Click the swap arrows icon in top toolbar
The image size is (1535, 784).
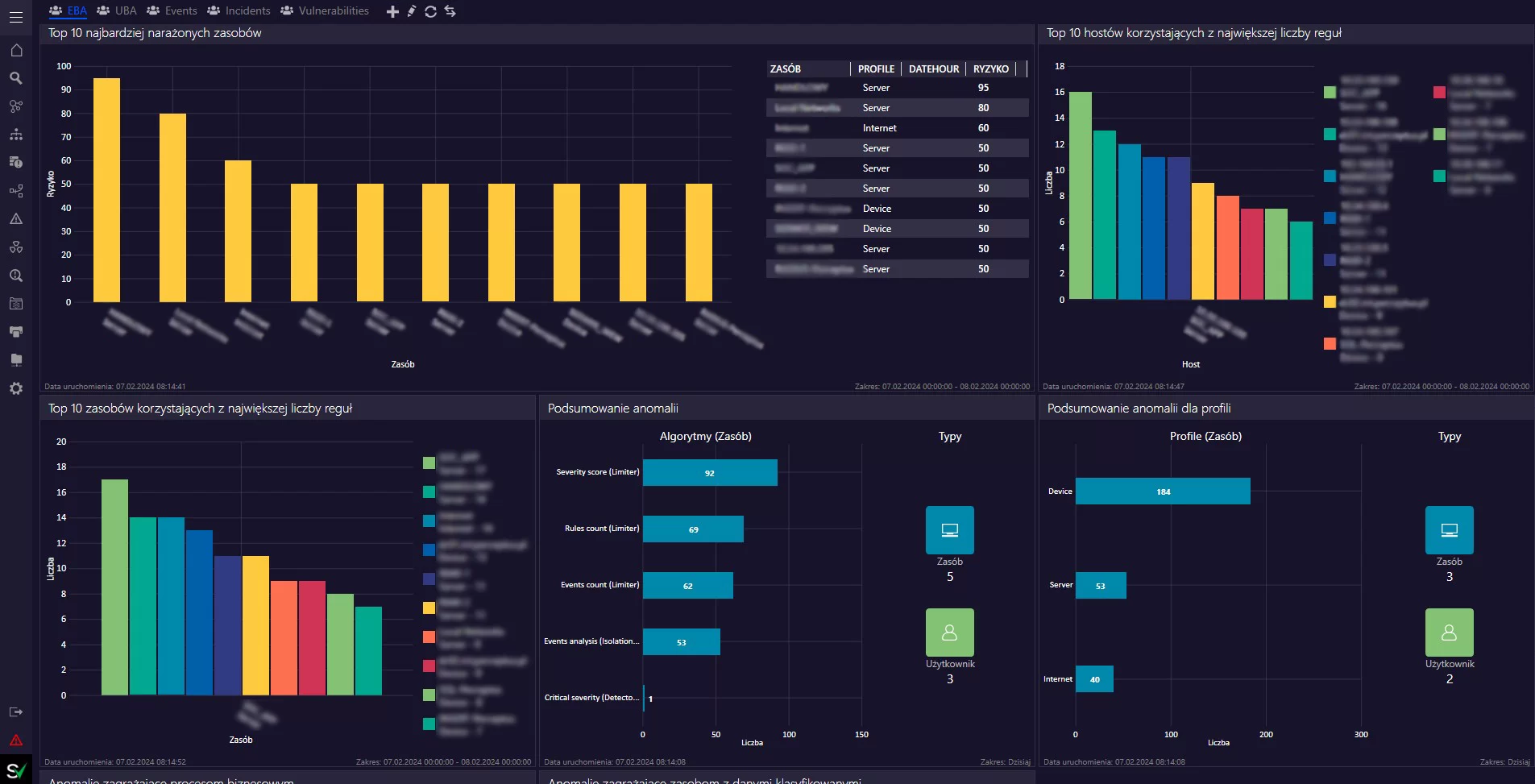pyautogui.click(x=450, y=11)
